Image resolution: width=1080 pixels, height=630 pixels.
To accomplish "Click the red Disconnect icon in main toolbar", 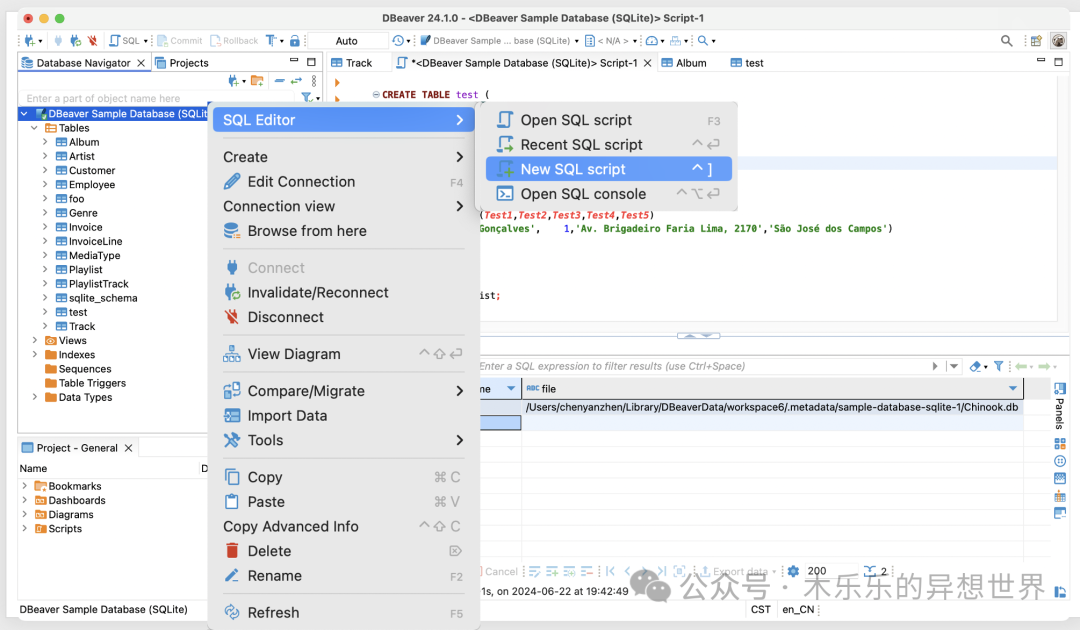I will pyautogui.click(x=92, y=41).
